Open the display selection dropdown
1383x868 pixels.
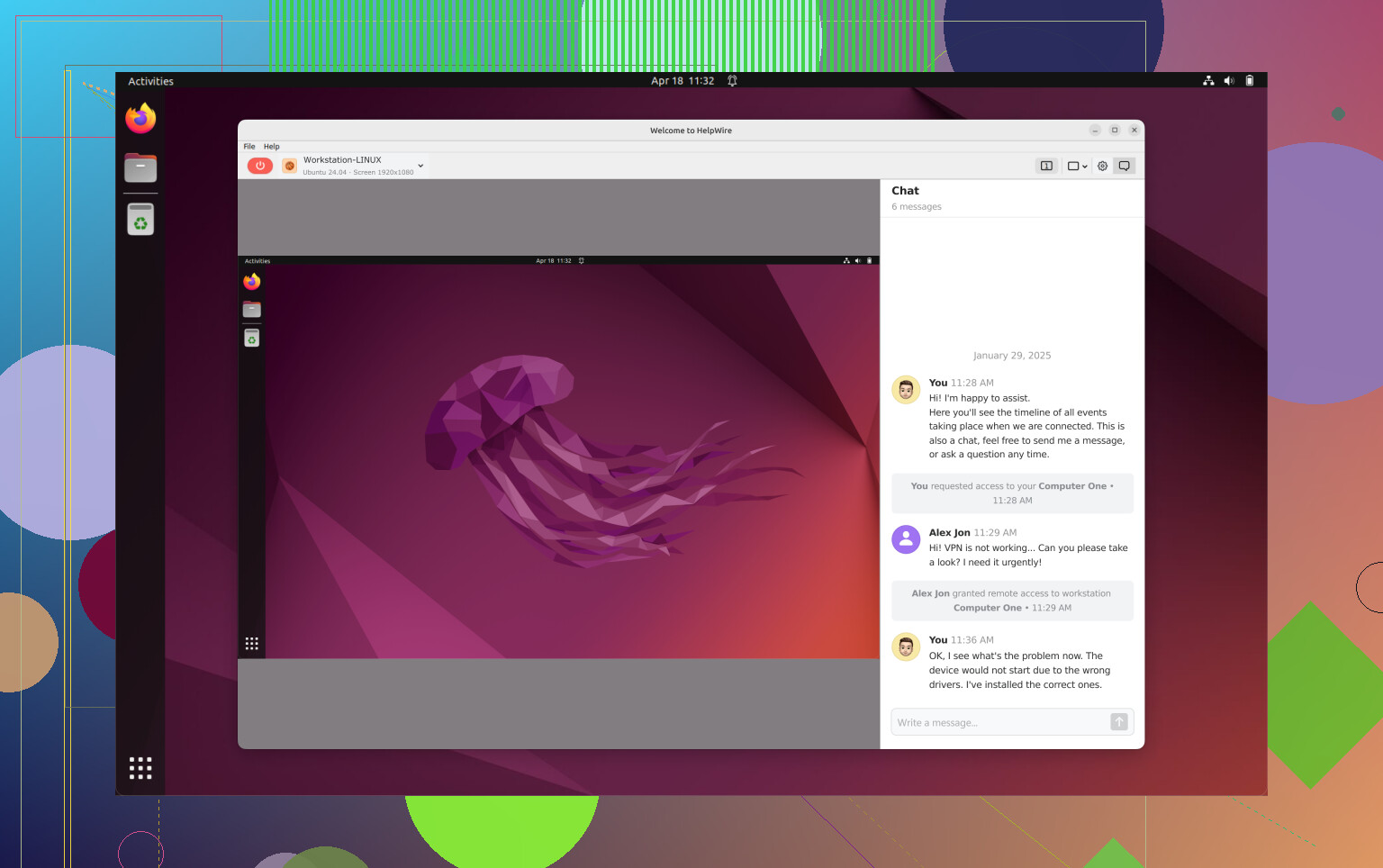[1078, 166]
